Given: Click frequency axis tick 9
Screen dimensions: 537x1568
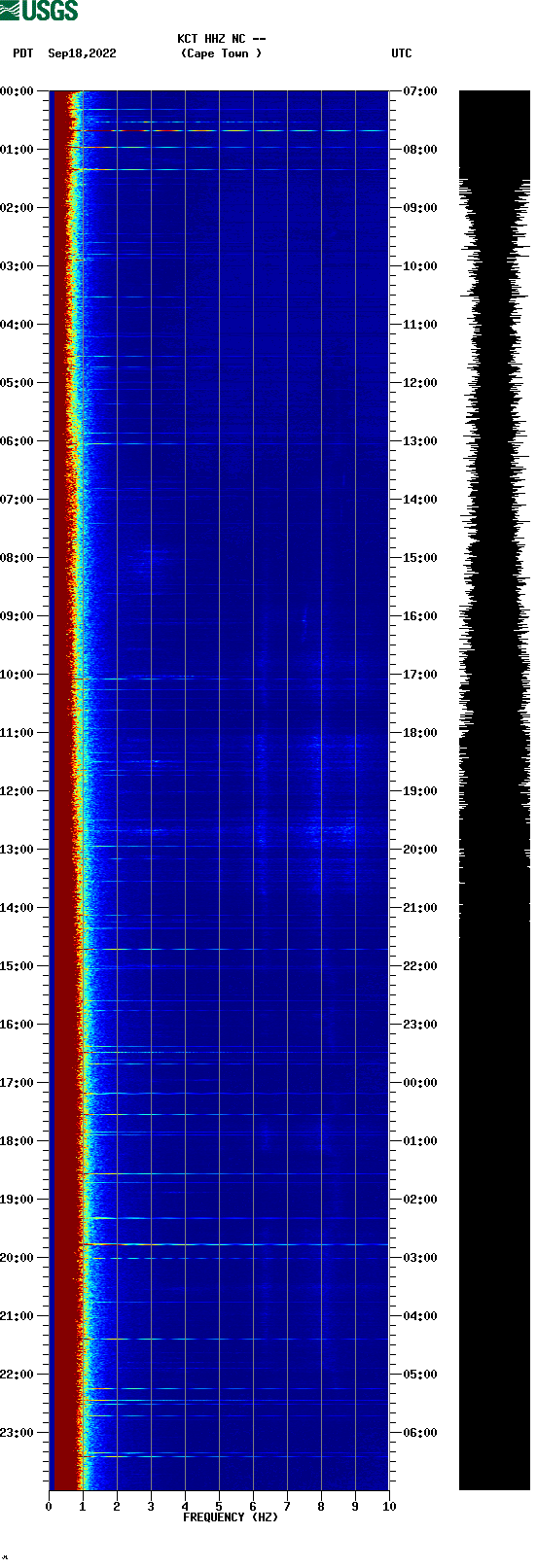Looking at the screenshot, I should click(355, 1507).
